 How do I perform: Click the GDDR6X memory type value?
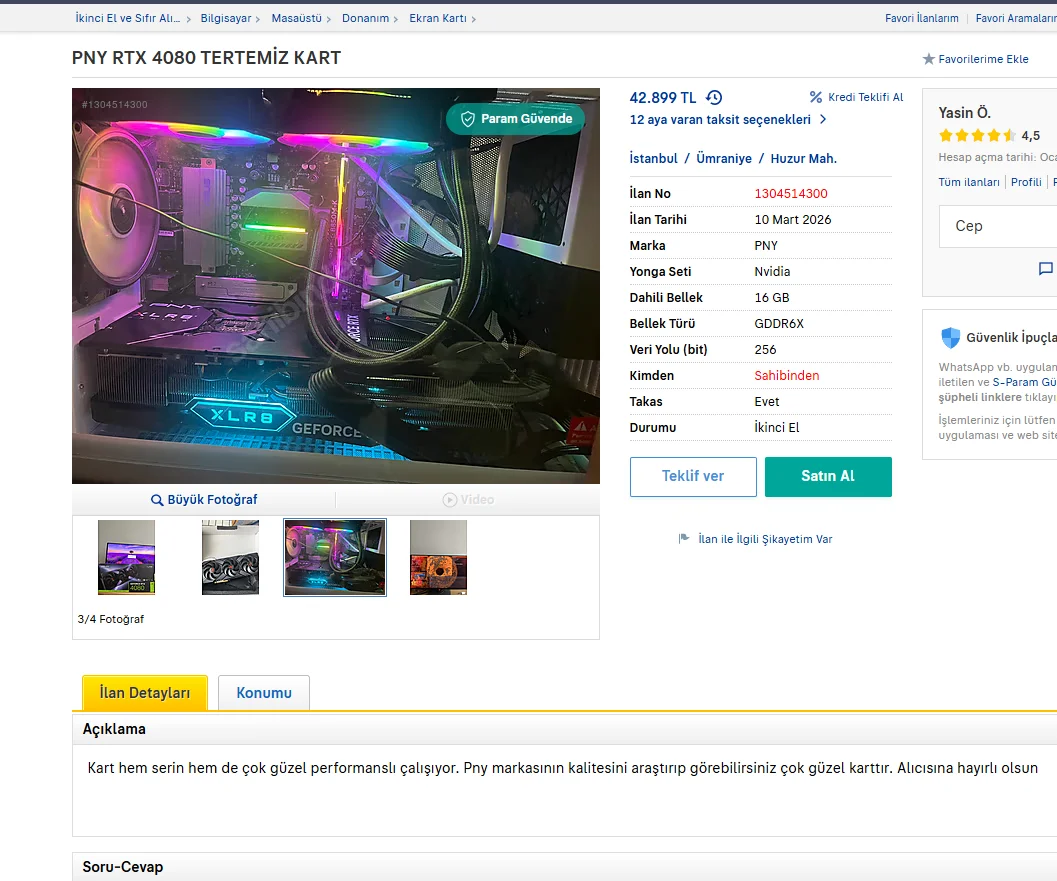click(779, 324)
